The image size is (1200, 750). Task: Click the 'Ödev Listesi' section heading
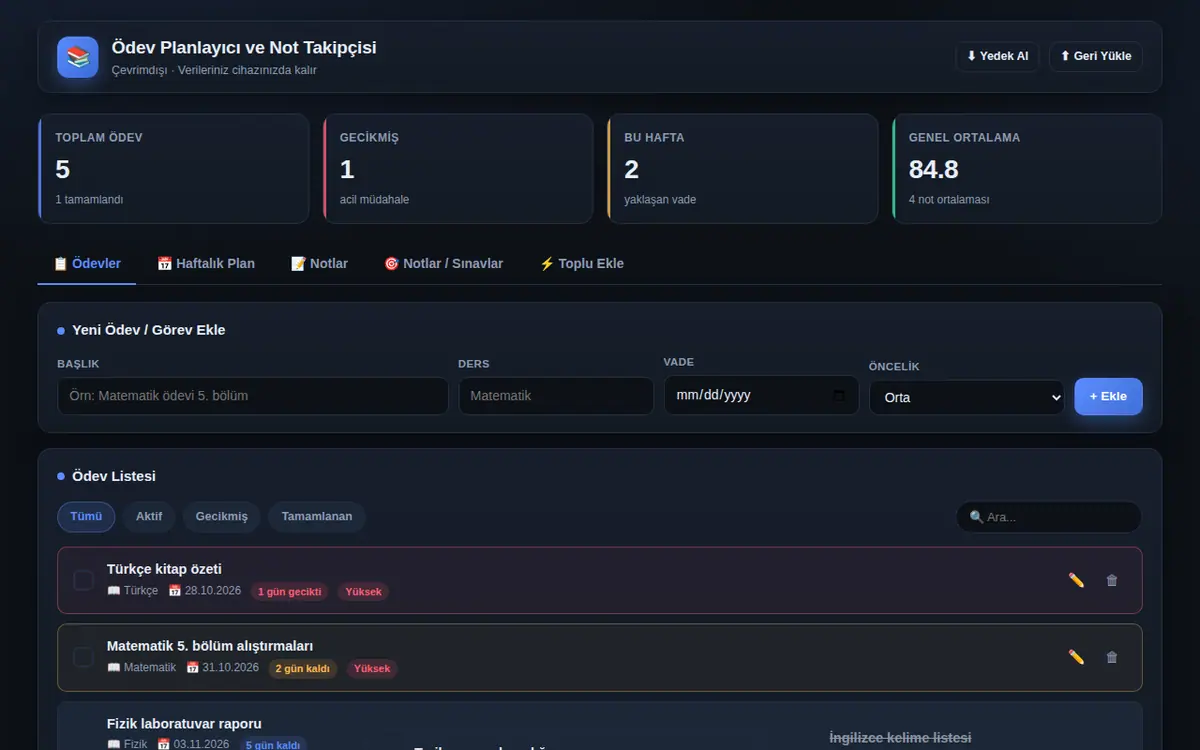click(x=114, y=476)
